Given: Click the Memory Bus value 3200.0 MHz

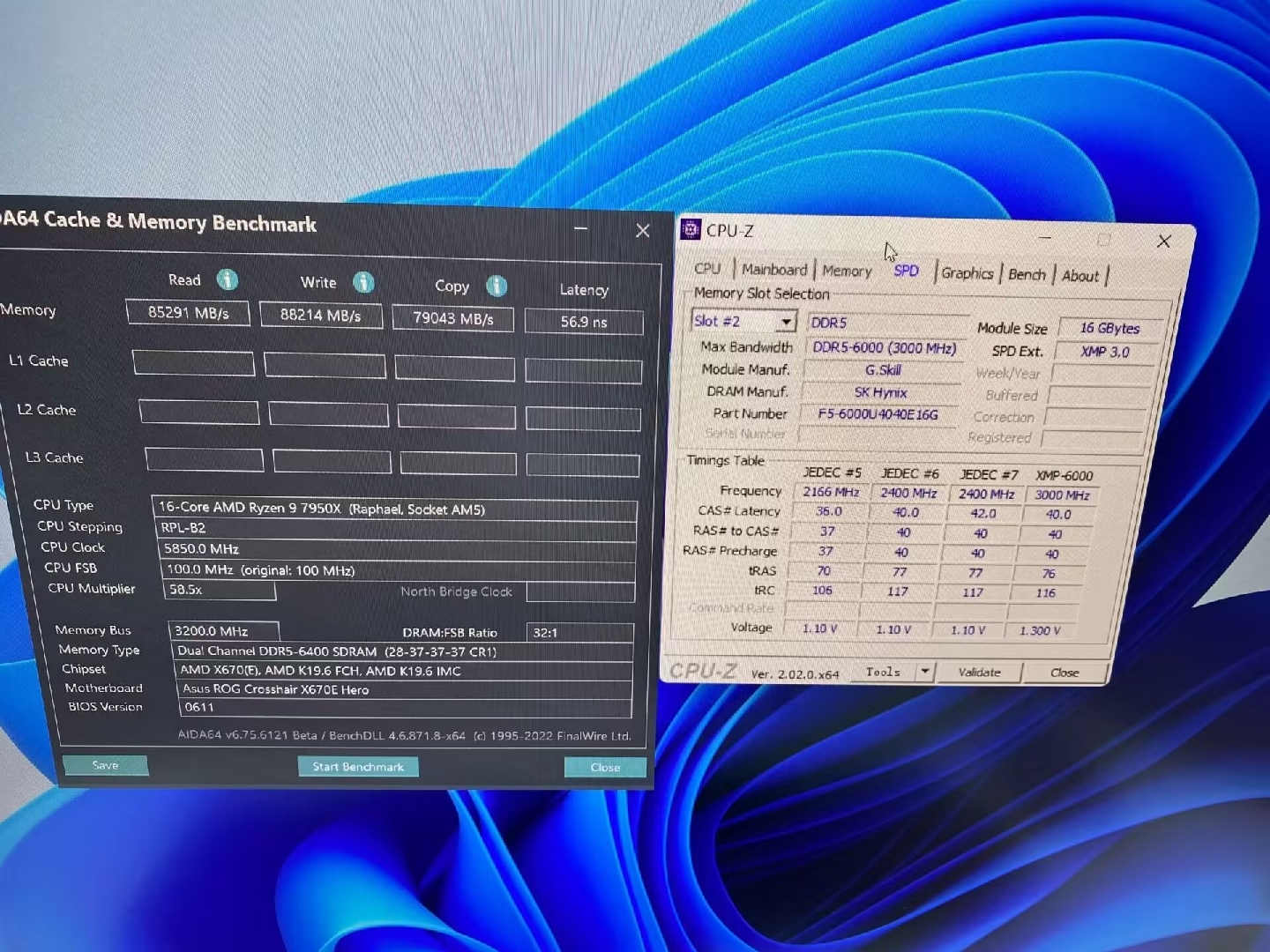Looking at the screenshot, I should pos(224,631).
